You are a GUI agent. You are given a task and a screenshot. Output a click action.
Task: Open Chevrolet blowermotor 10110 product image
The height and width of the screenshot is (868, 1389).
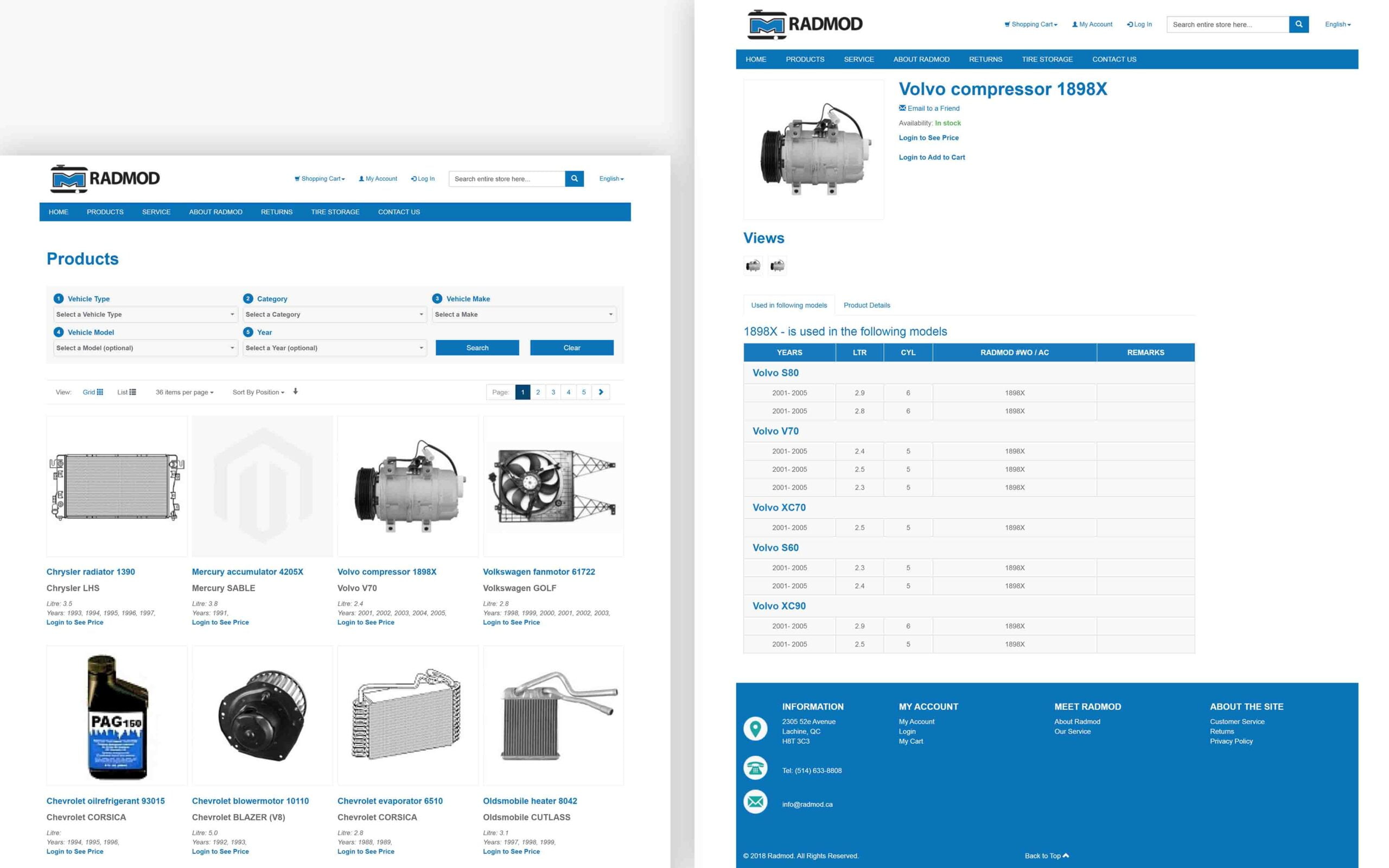pos(262,716)
